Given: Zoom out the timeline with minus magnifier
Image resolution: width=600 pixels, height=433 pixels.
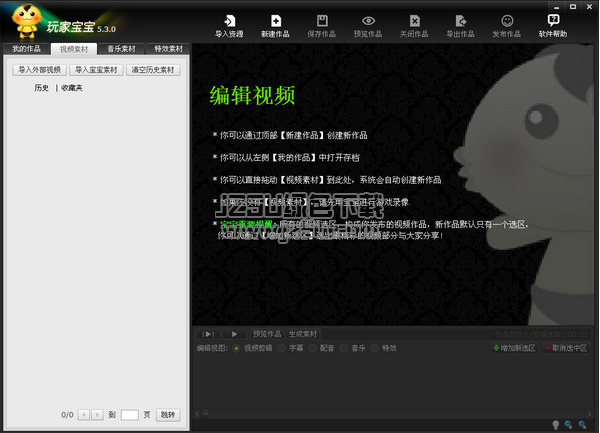Looking at the screenshot, I should pos(568,425).
